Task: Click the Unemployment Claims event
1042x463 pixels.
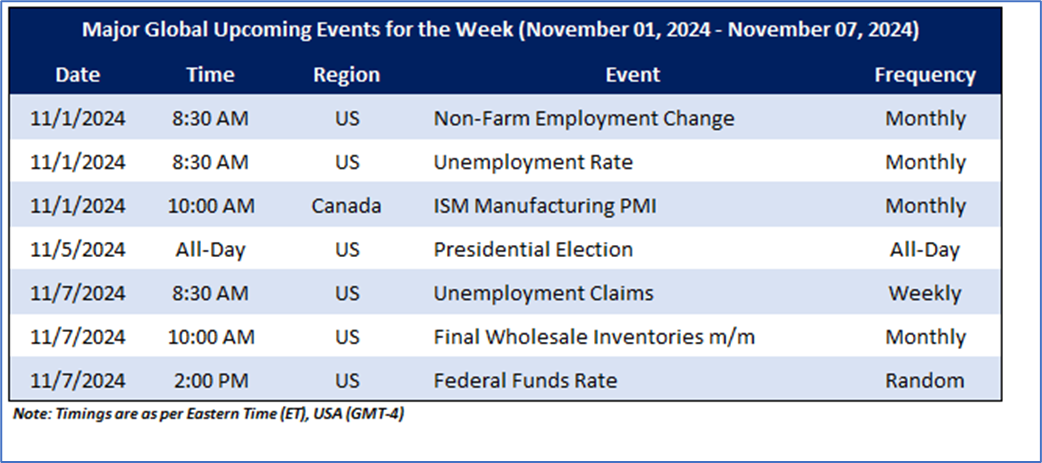Action: [543, 293]
